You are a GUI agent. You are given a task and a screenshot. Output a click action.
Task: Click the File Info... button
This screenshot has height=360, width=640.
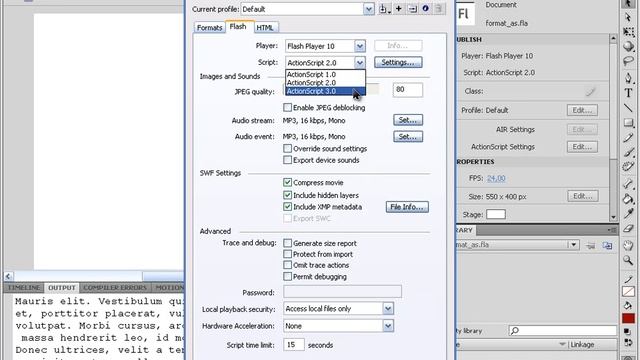407,207
